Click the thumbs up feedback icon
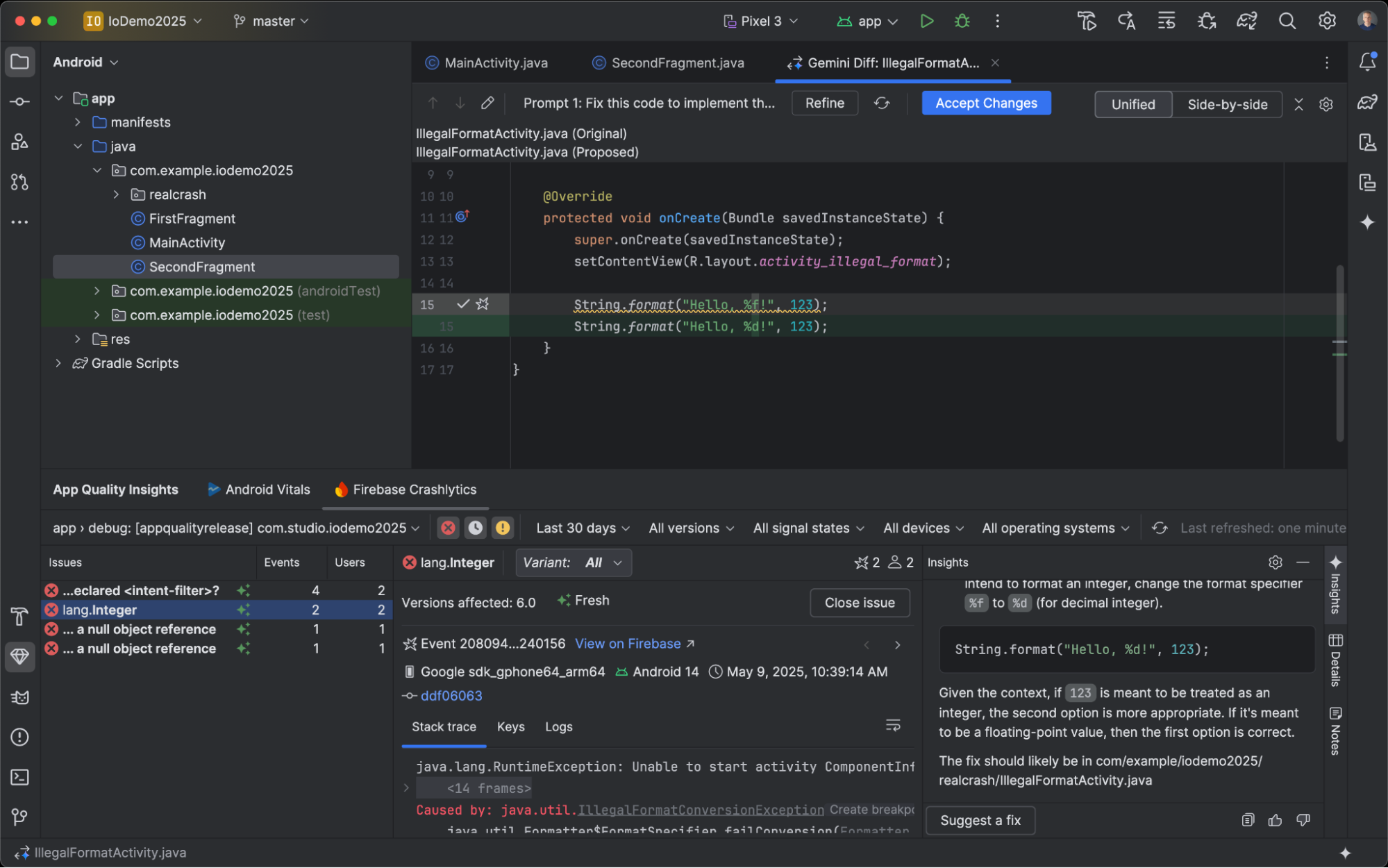This screenshot has height=868, width=1388. click(x=1275, y=820)
